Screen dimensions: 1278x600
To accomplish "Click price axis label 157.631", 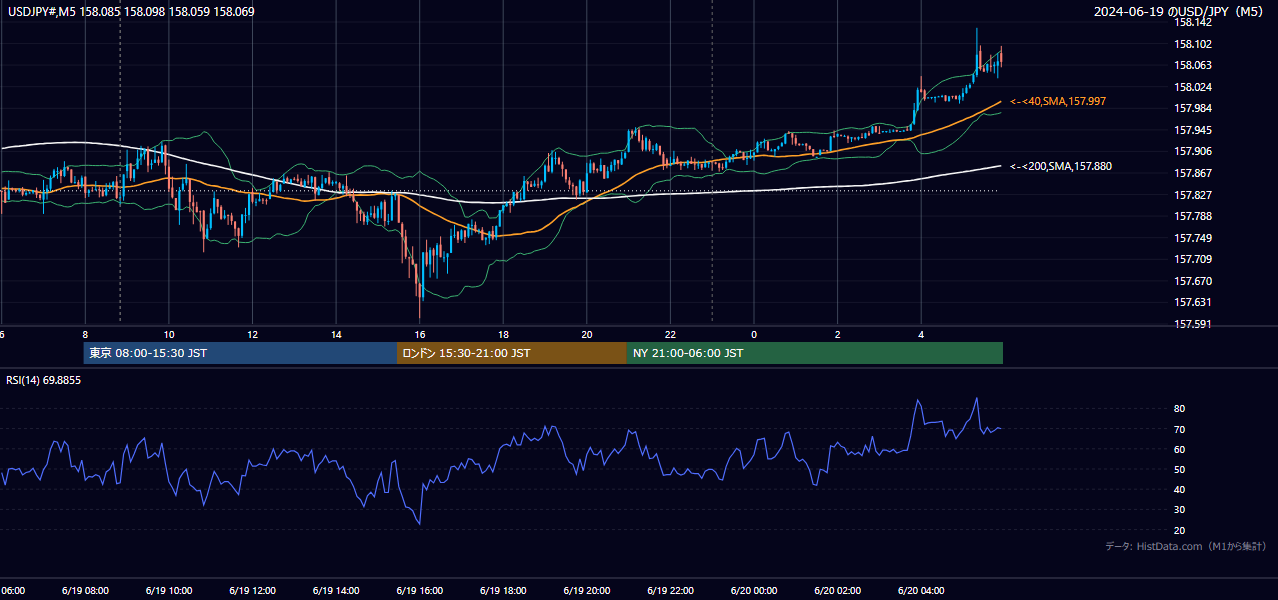I will click(x=1193, y=302).
